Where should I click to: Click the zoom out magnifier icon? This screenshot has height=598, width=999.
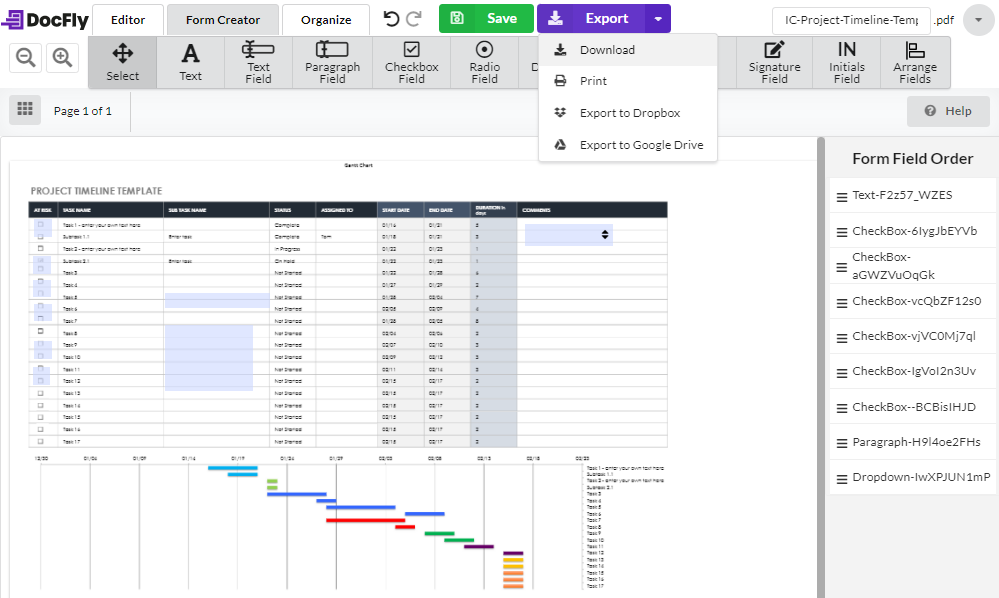26,59
